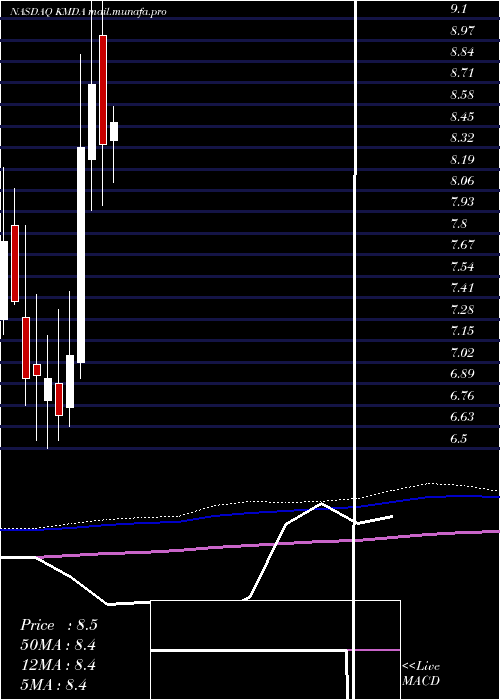Image resolution: width=500 pixels, height=700 pixels.
Task: Click the 7.8 price axis label
Action: coord(458,224)
